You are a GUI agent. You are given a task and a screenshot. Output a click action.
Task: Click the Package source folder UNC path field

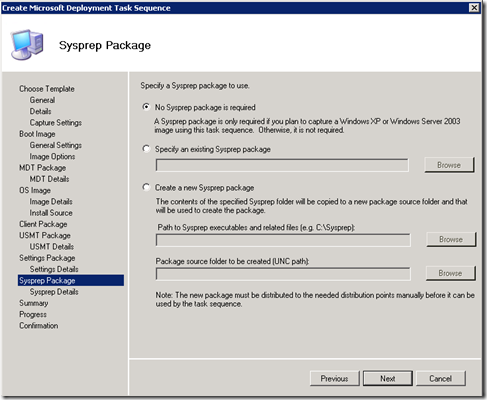283,274
